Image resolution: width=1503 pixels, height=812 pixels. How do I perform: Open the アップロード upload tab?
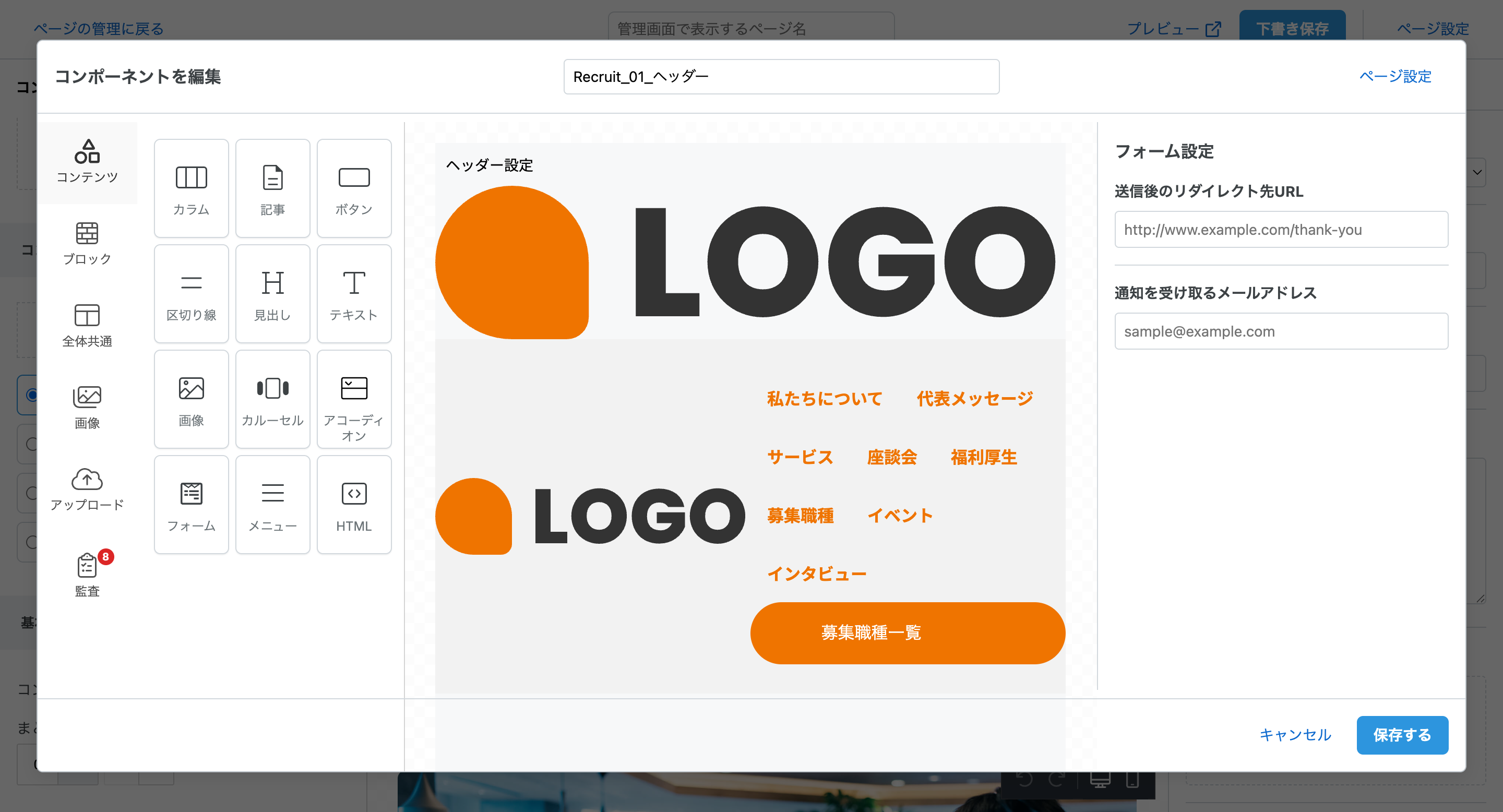point(87,489)
